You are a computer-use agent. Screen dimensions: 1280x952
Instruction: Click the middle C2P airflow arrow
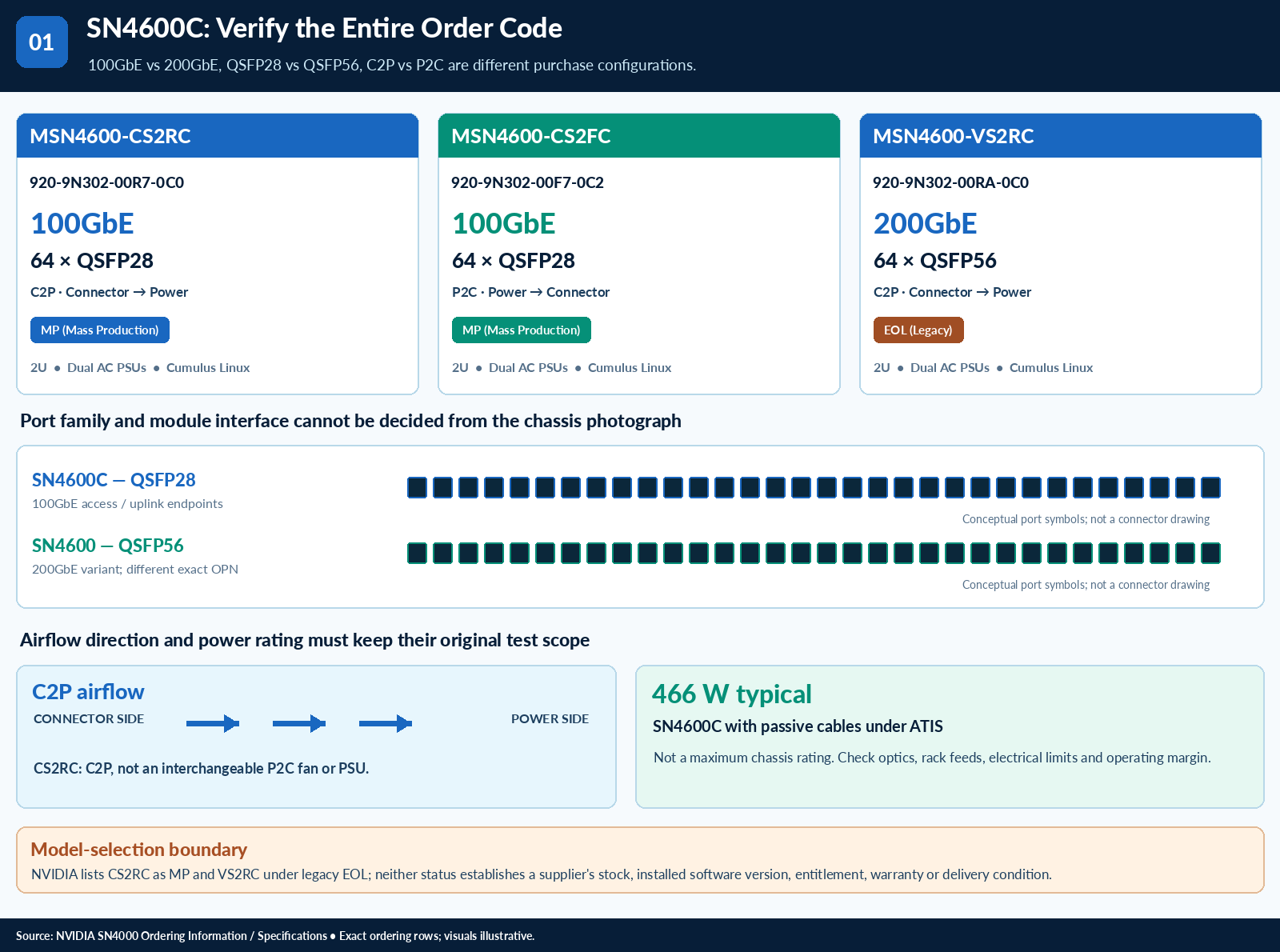299,724
